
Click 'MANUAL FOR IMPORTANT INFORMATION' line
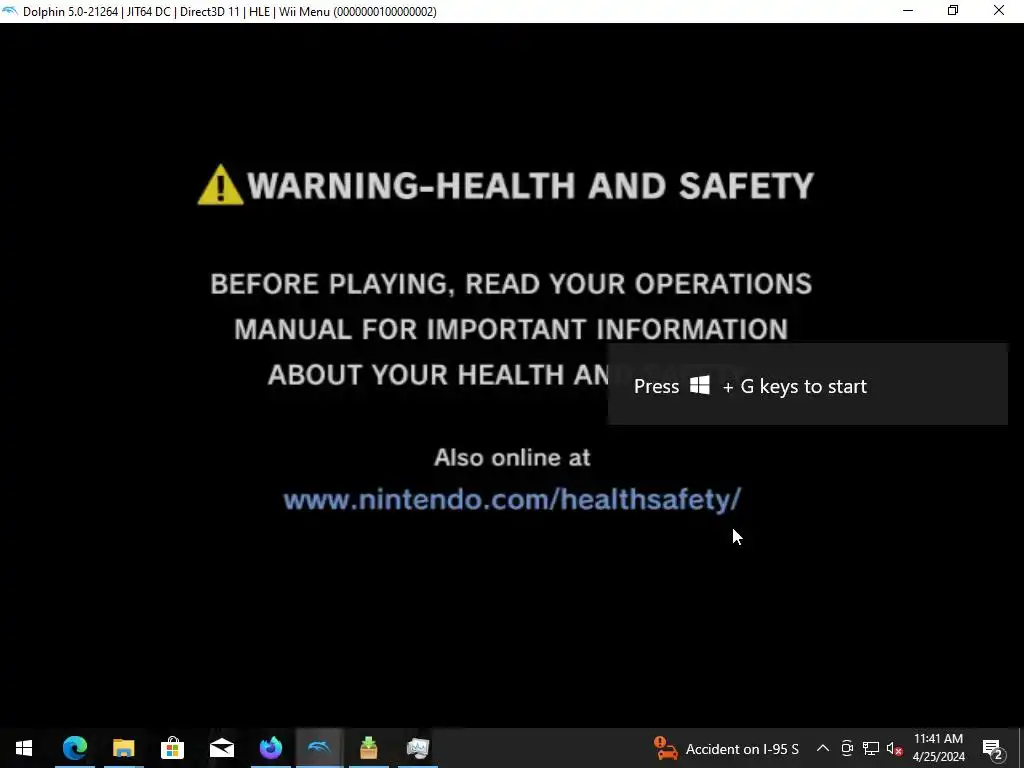[511, 329]
